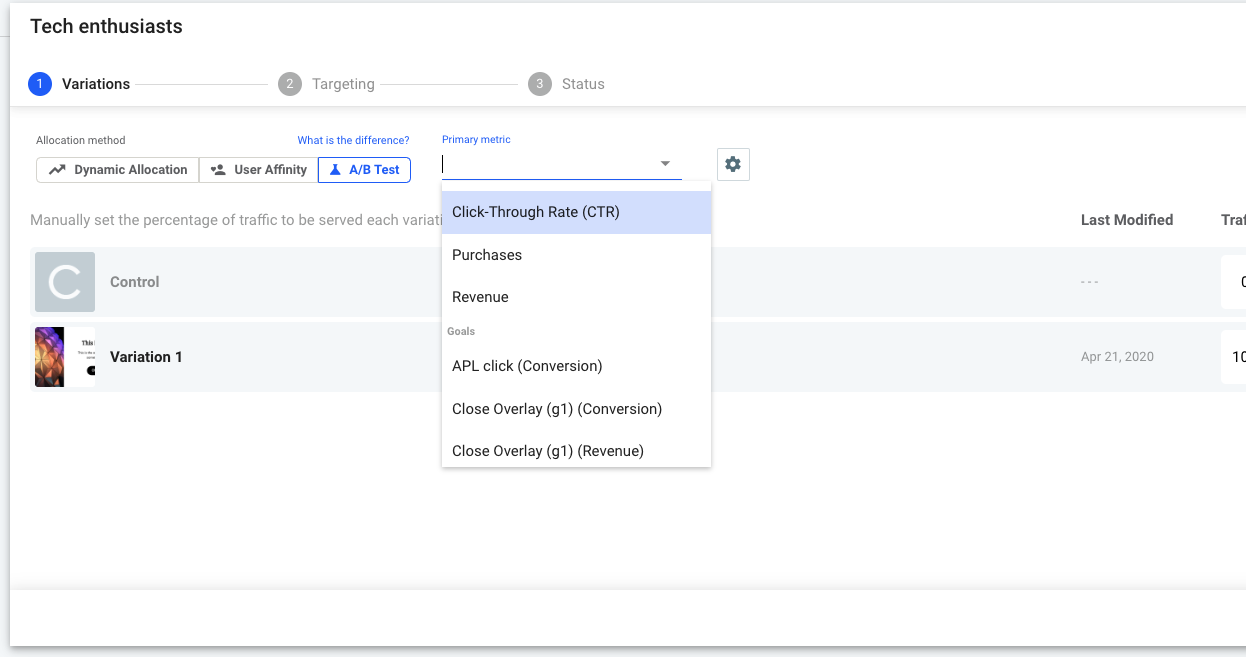Select the Dynamic Allocation method
Screen dimensions: 1246x657
pyautogui.click(x=118, y=170)
